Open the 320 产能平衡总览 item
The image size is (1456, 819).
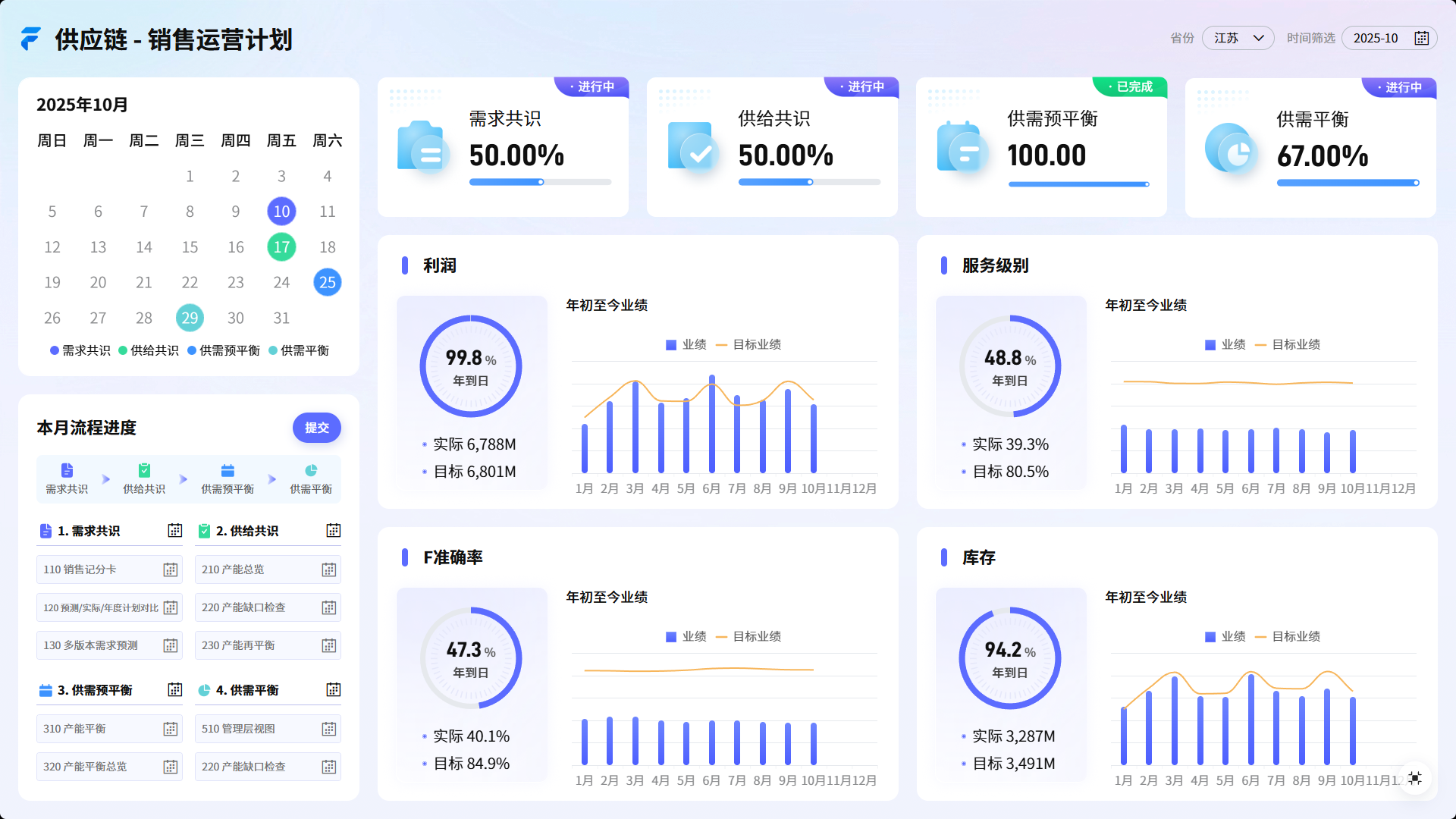109,767
